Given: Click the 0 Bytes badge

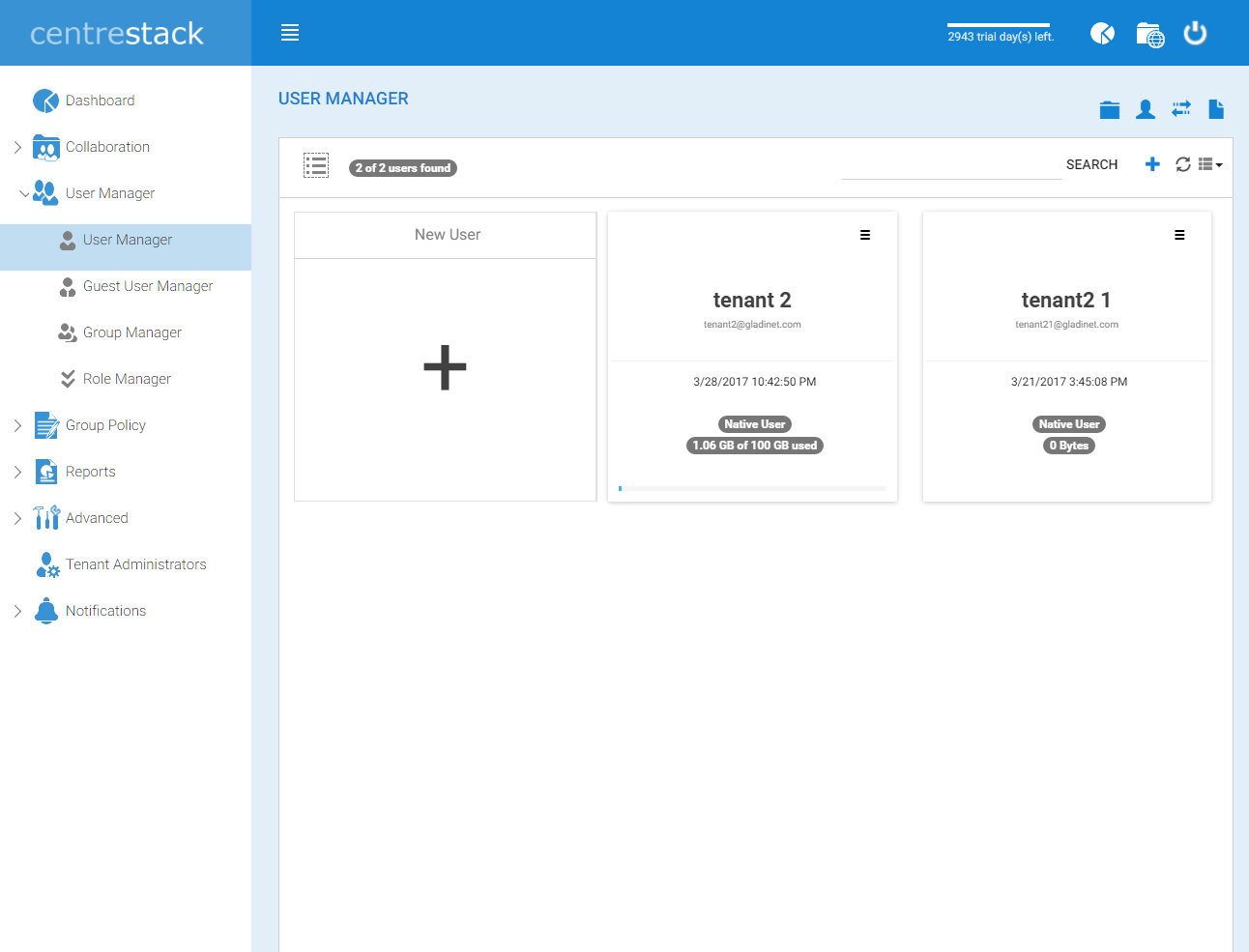Looking at the screenshot, I should click(1069, 446).
